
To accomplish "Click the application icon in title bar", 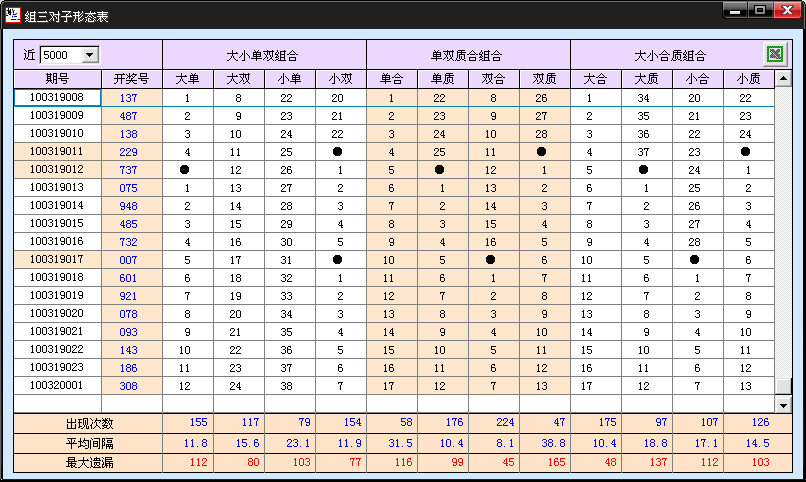I will click(x=13, y=15).
